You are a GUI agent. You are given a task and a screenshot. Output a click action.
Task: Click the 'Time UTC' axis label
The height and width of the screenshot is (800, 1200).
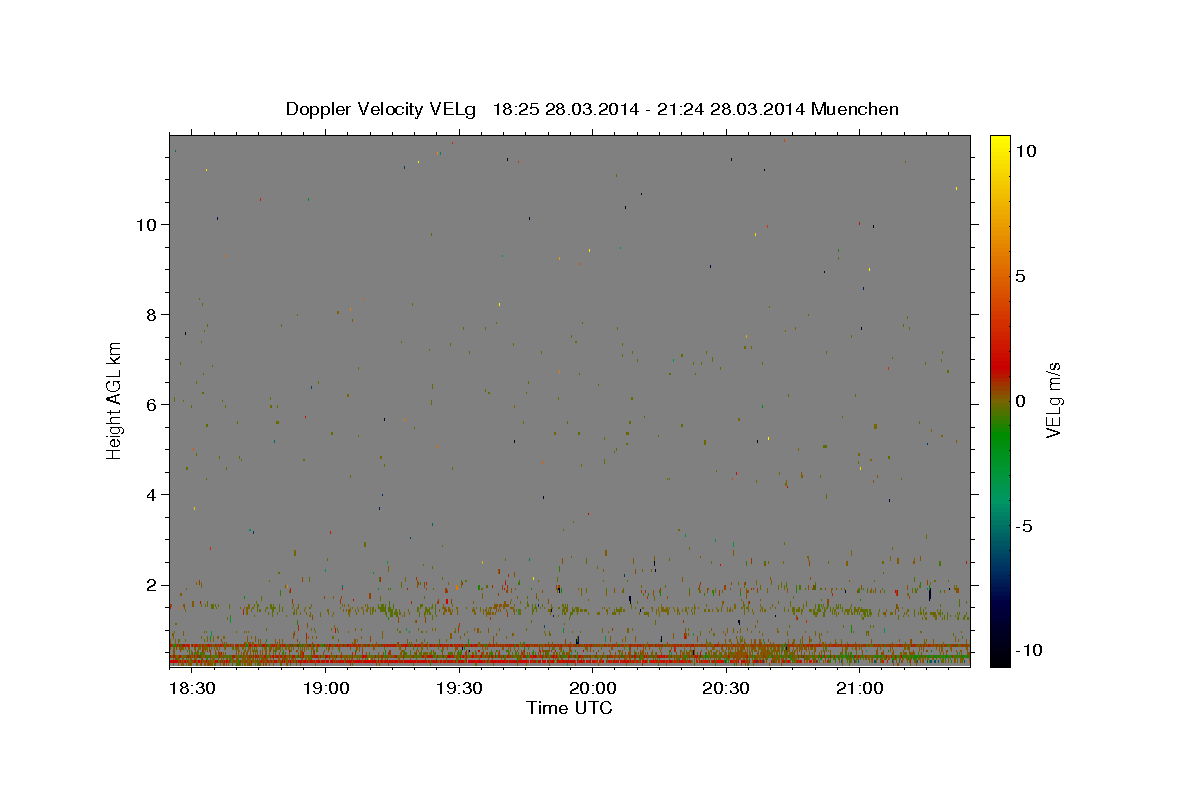[x=569, y=708]
